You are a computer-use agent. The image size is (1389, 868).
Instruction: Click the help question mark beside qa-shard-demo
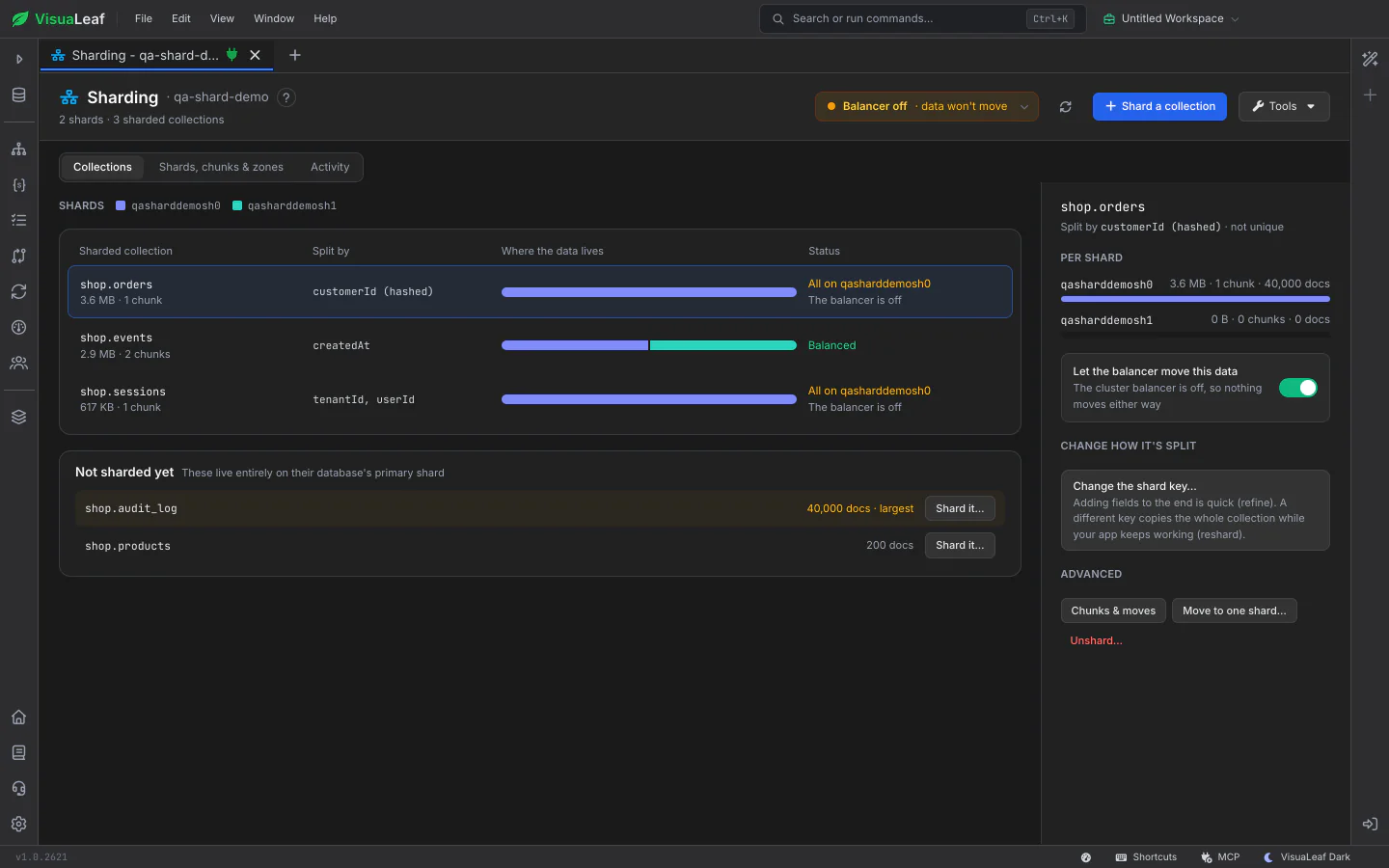tap(286, 97)
